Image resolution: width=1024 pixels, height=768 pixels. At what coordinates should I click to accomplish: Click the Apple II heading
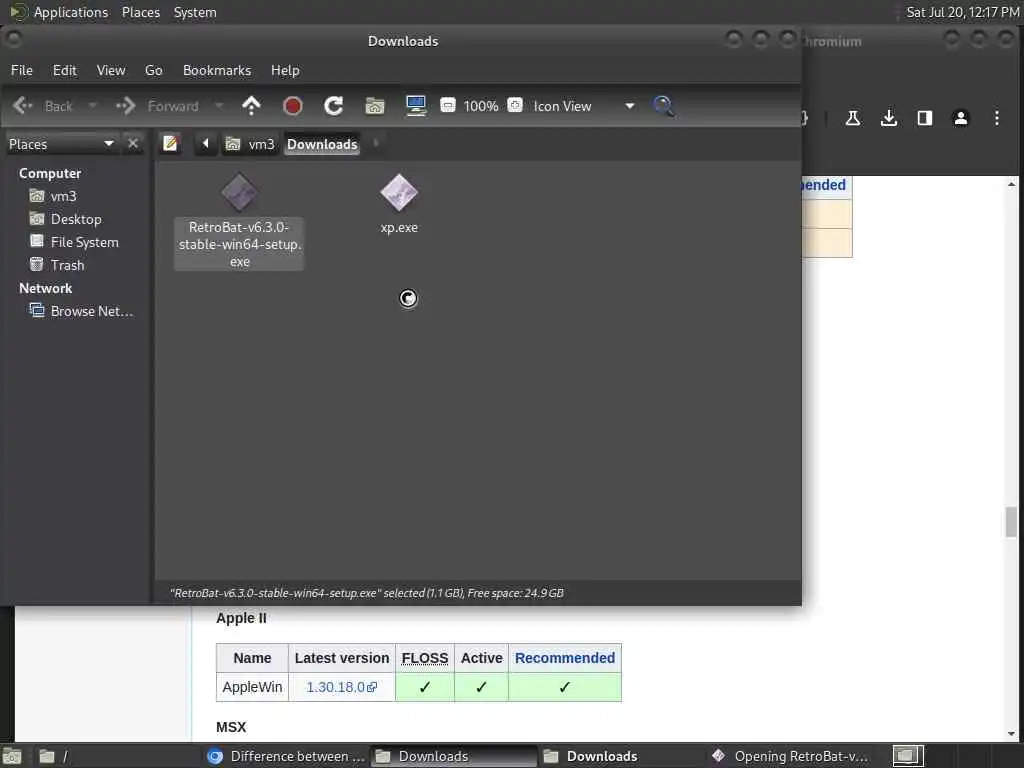point(241,618)
